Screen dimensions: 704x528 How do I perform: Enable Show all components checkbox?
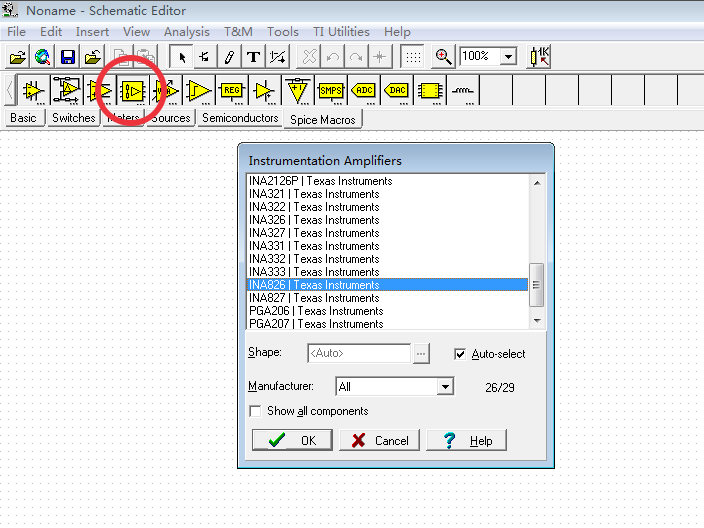click(x=256, y=411)
